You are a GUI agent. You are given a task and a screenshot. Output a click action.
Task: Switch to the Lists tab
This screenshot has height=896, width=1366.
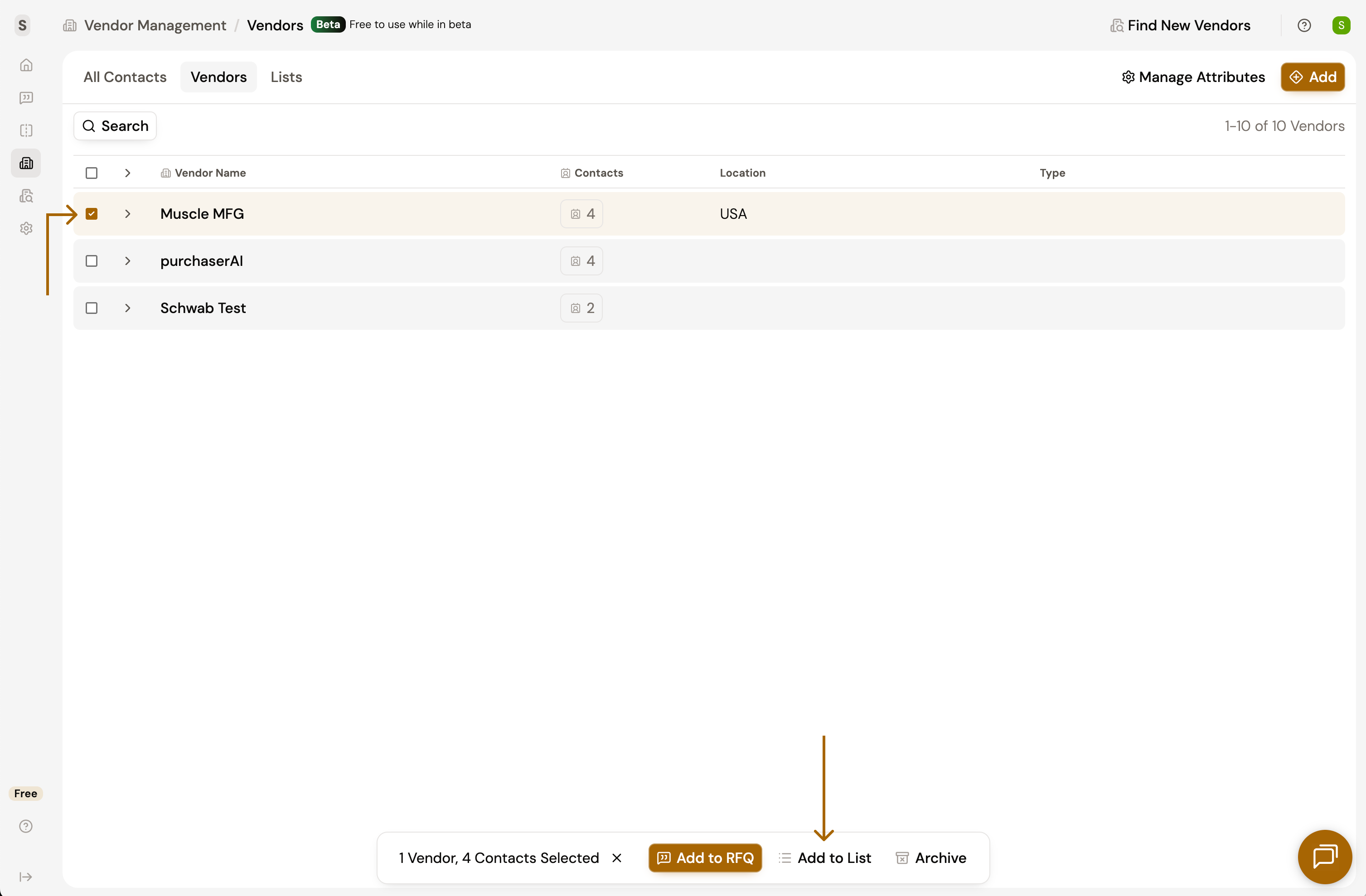[286, 77]
